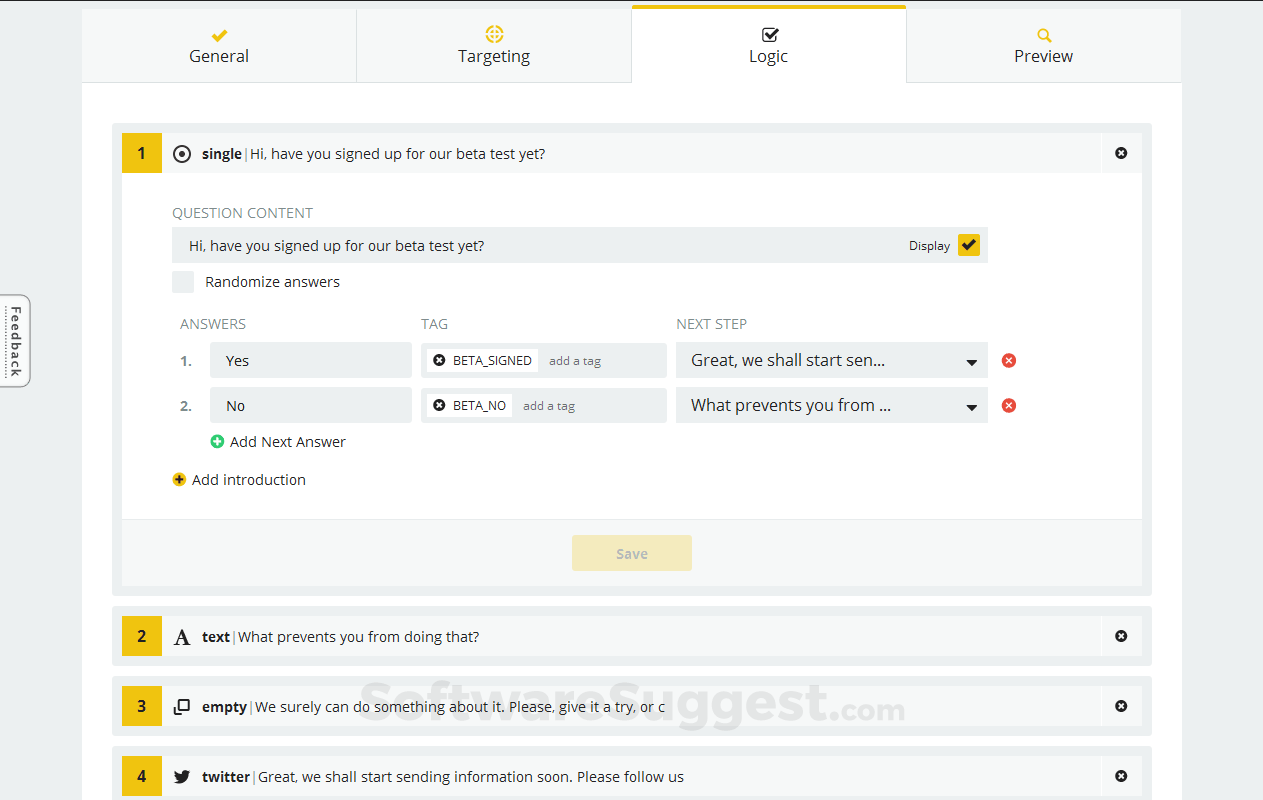
Task: Remove question 1 with its X icon
Action: [1121, 153]
